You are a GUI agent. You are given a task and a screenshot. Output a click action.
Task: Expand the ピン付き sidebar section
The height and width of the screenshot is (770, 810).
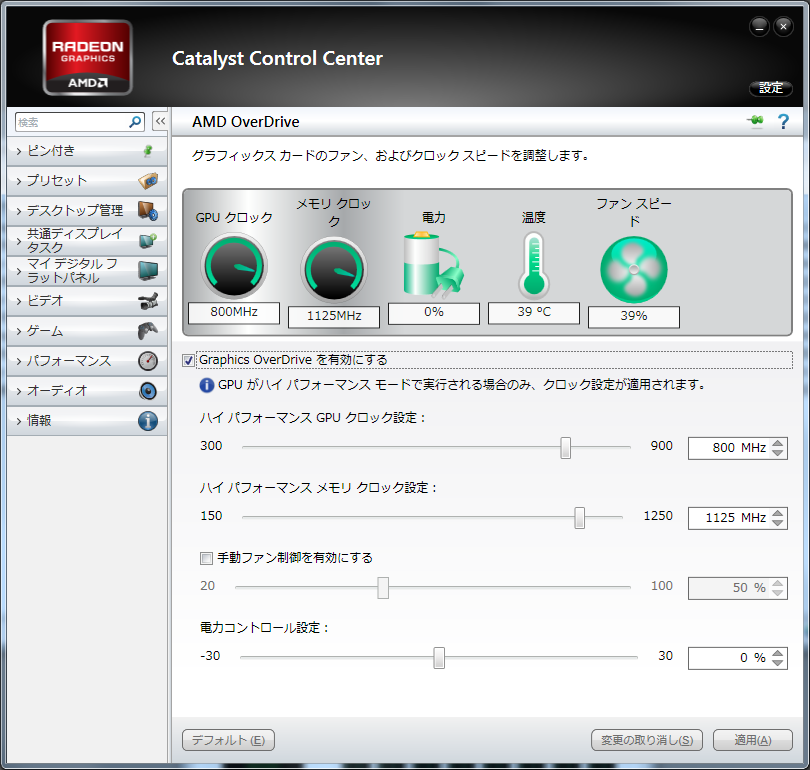[85, 151]
